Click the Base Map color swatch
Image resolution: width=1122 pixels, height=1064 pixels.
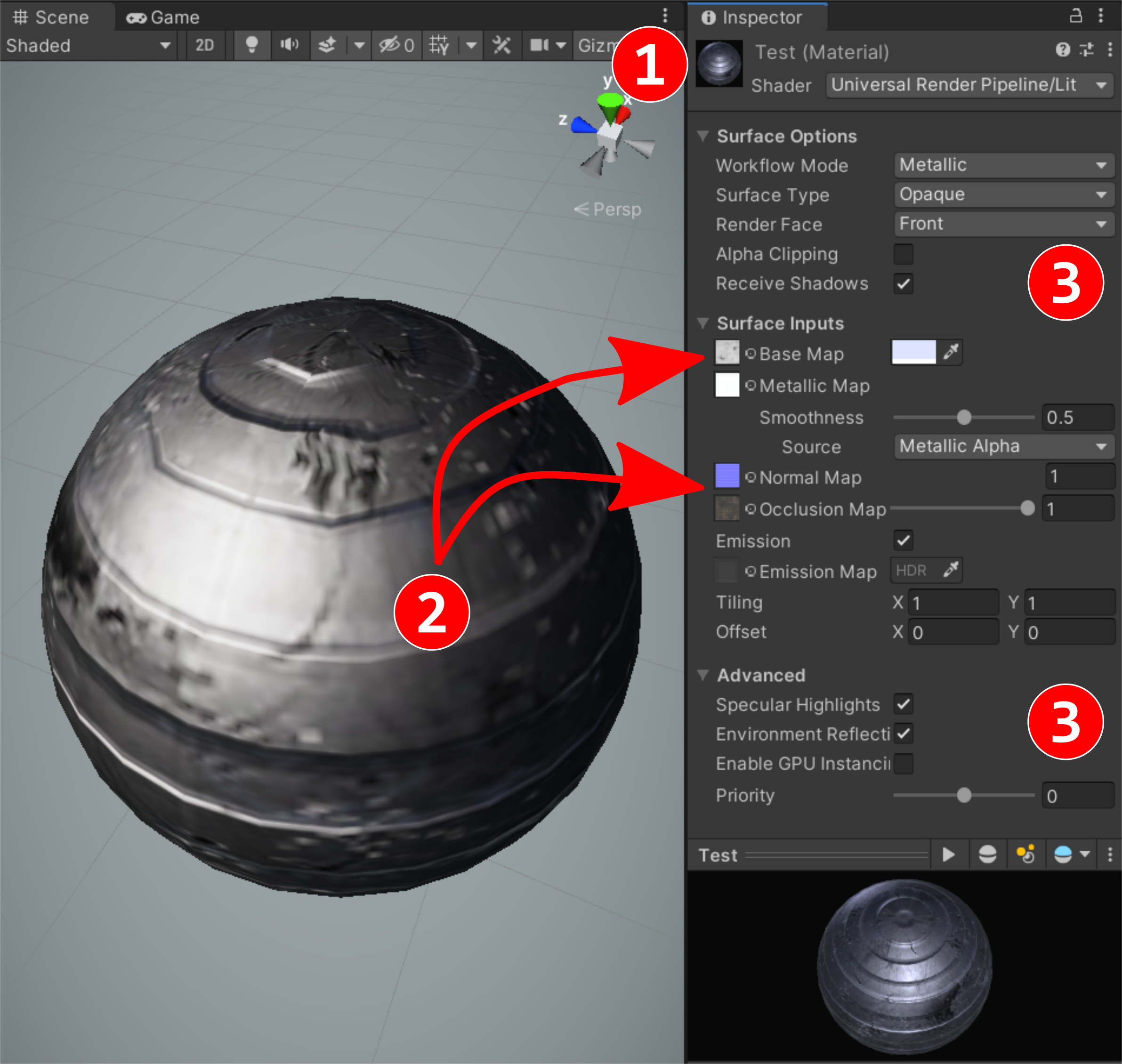(x=913, y=352)
